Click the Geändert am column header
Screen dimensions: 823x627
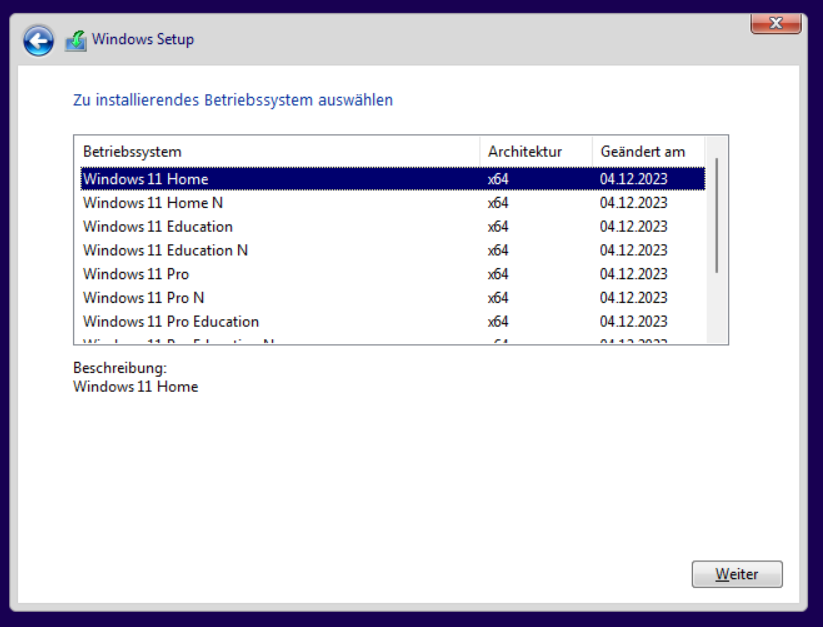pos(648,152)
